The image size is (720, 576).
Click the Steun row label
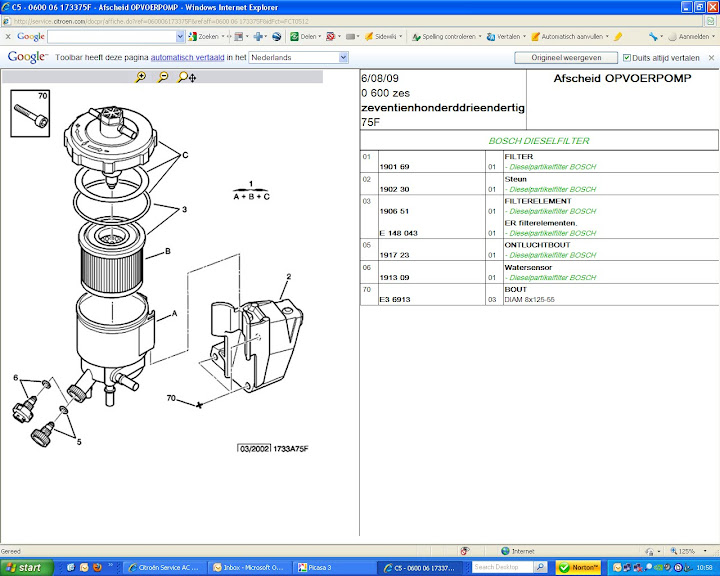click(515, 179)
